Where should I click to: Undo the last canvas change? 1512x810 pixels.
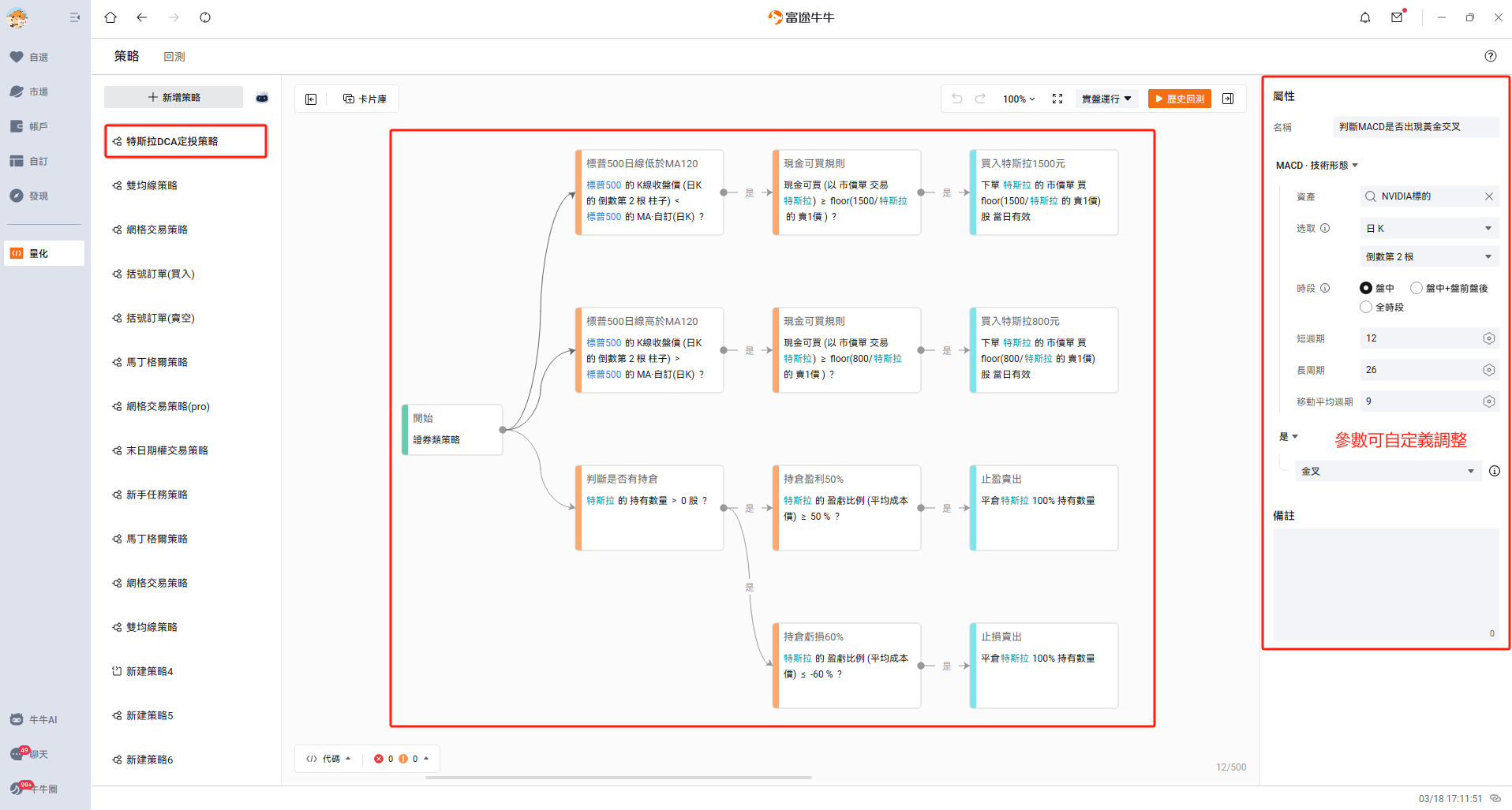pyautogui.click(x=957, y=99)
